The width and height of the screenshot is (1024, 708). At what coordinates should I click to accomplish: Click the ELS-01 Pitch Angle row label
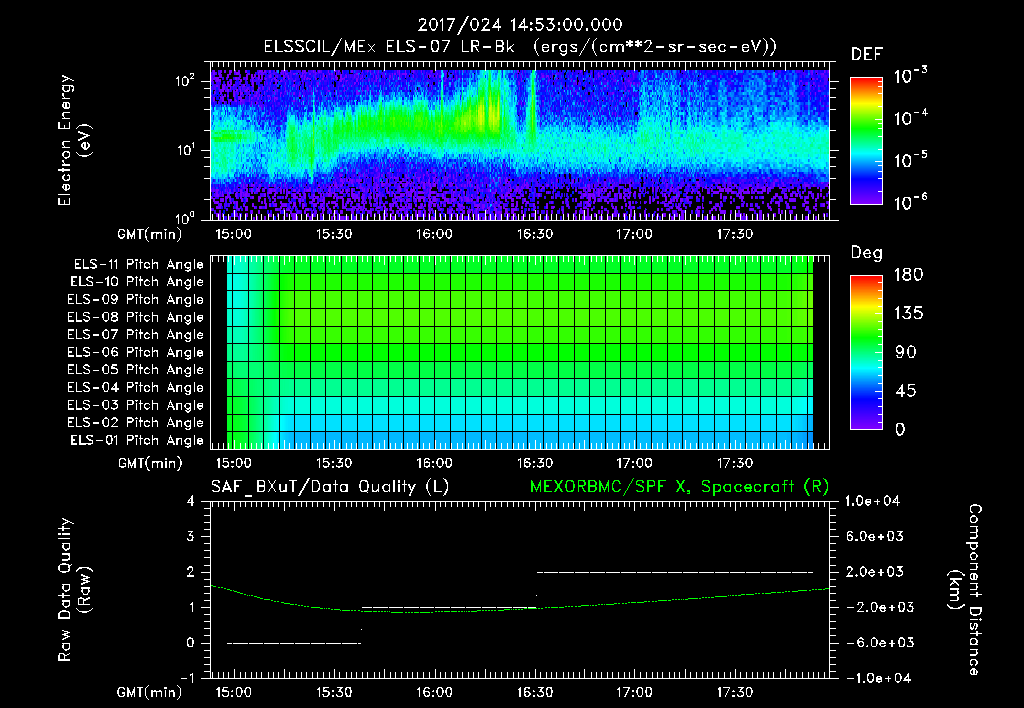[137, 440]
